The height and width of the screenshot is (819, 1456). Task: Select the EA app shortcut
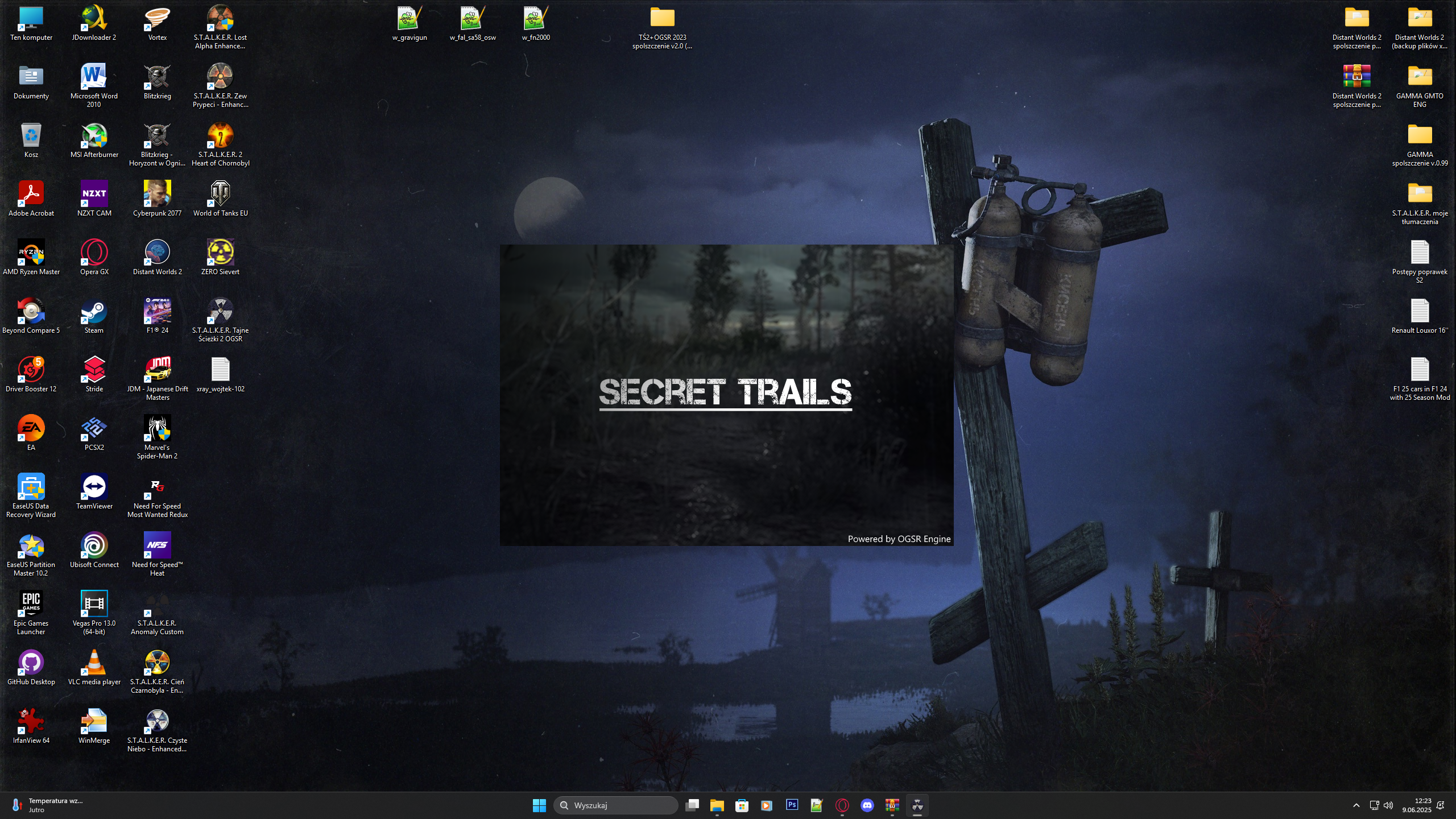[31, 434]
